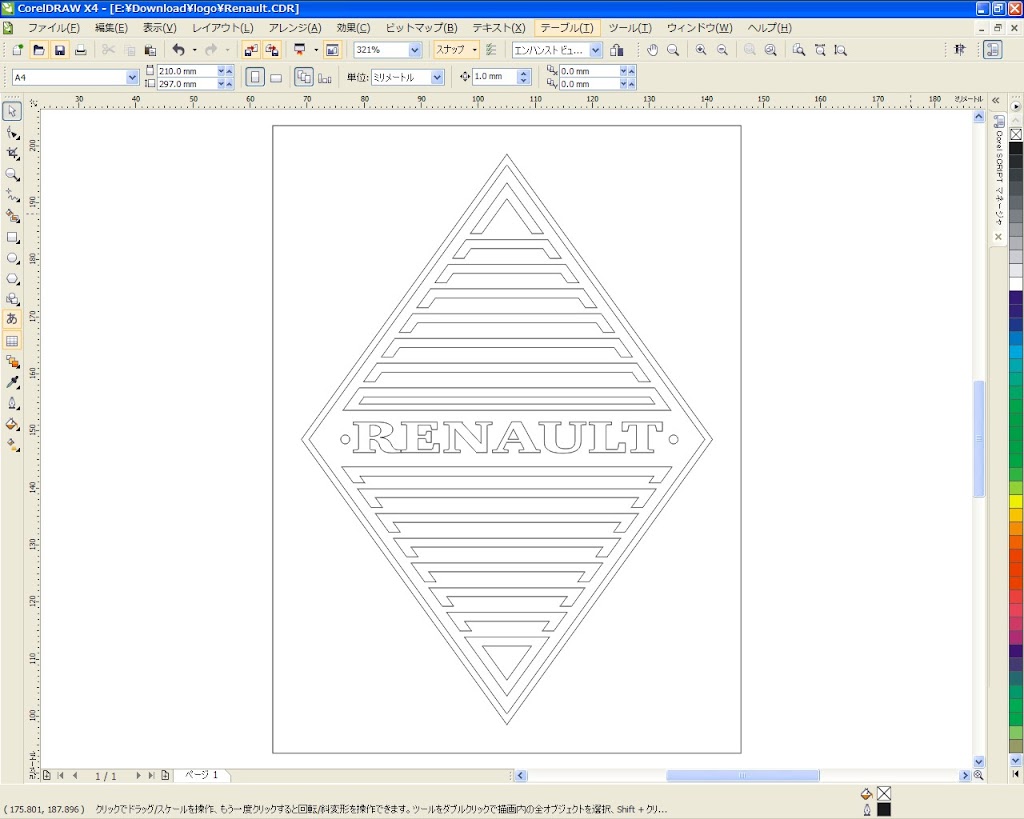Select the Ellipse tool
The width and height of the screenshot is (1024, 819).
coord(12,258)
